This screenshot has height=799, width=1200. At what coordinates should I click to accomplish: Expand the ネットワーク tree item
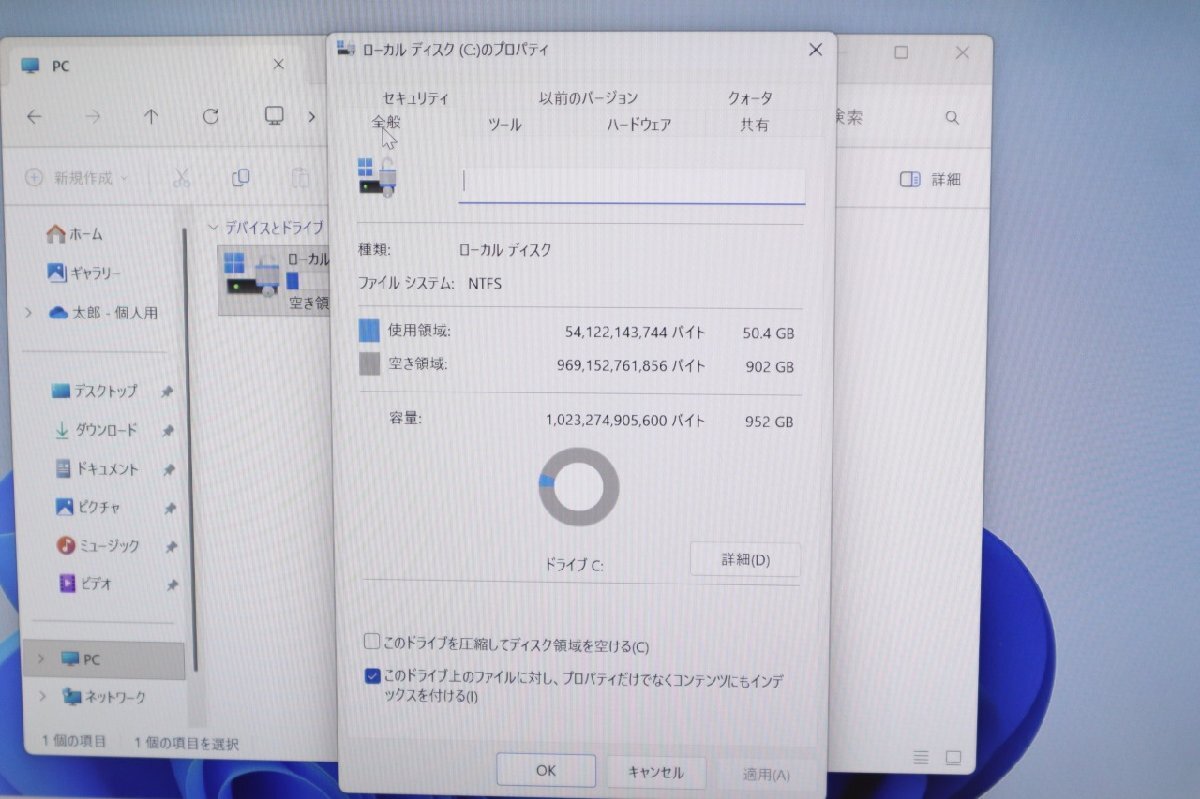(x=41, y=697)
